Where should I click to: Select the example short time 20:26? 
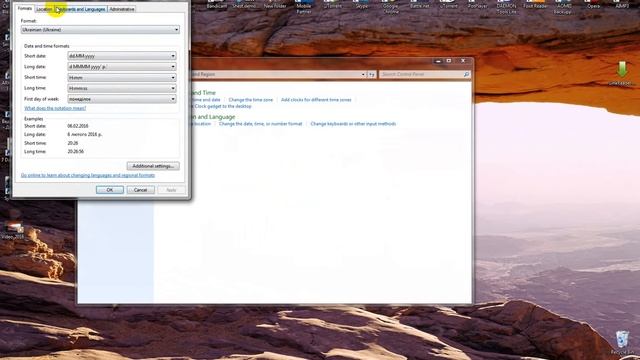73,143
